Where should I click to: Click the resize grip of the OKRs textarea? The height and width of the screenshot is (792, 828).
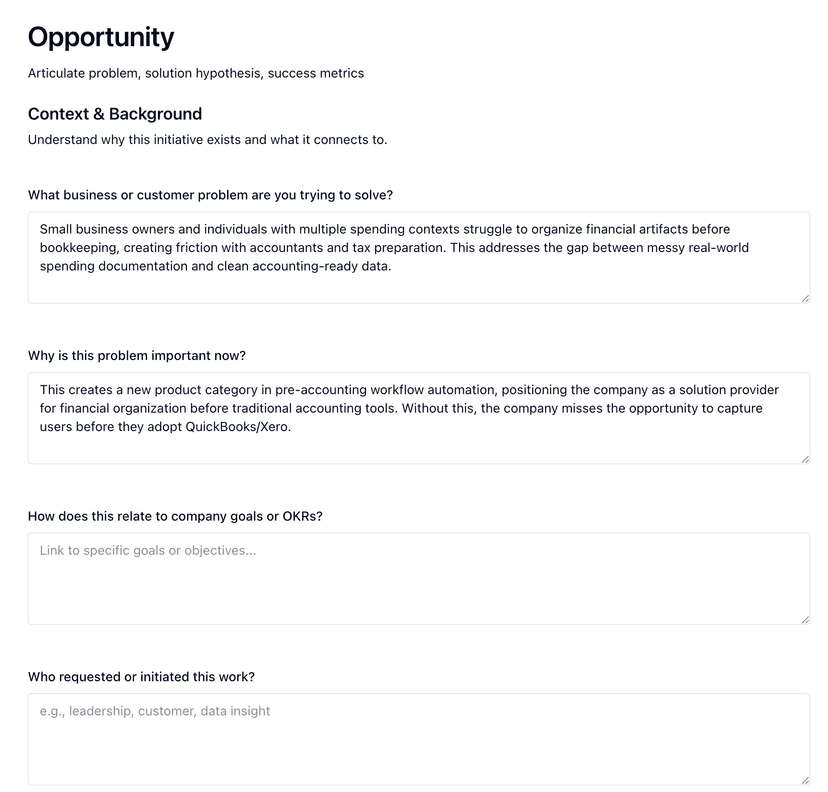[806, 619]
